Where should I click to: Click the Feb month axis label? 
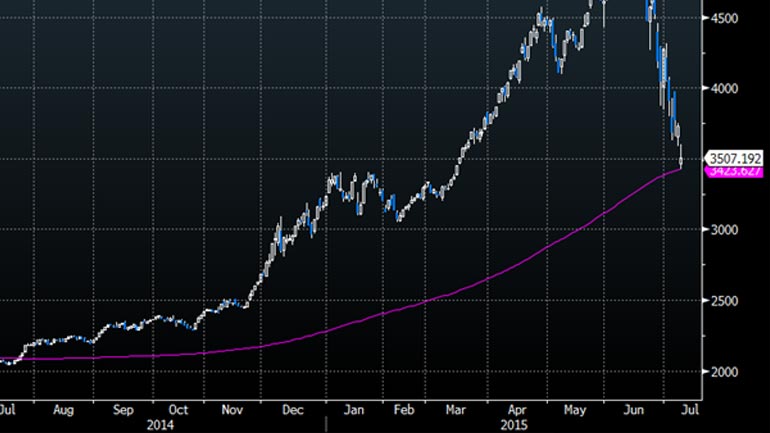405,410
